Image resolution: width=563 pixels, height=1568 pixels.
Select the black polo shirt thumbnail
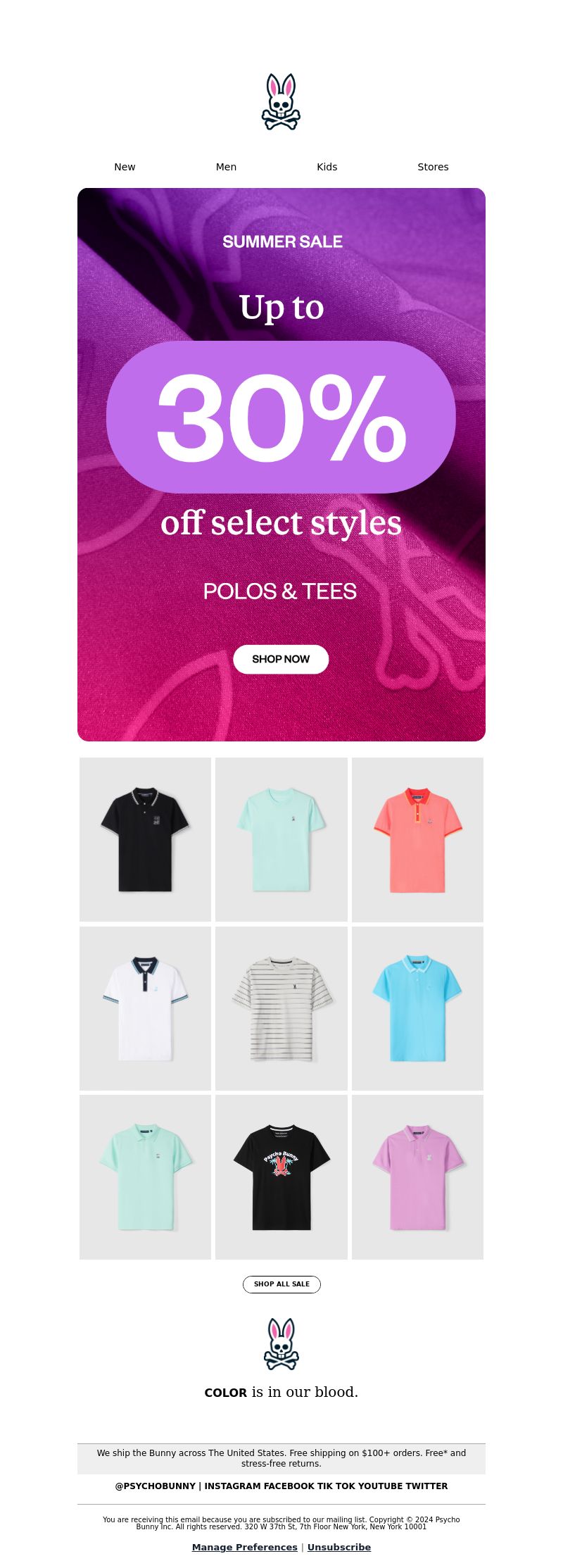(x=145, y=839)
